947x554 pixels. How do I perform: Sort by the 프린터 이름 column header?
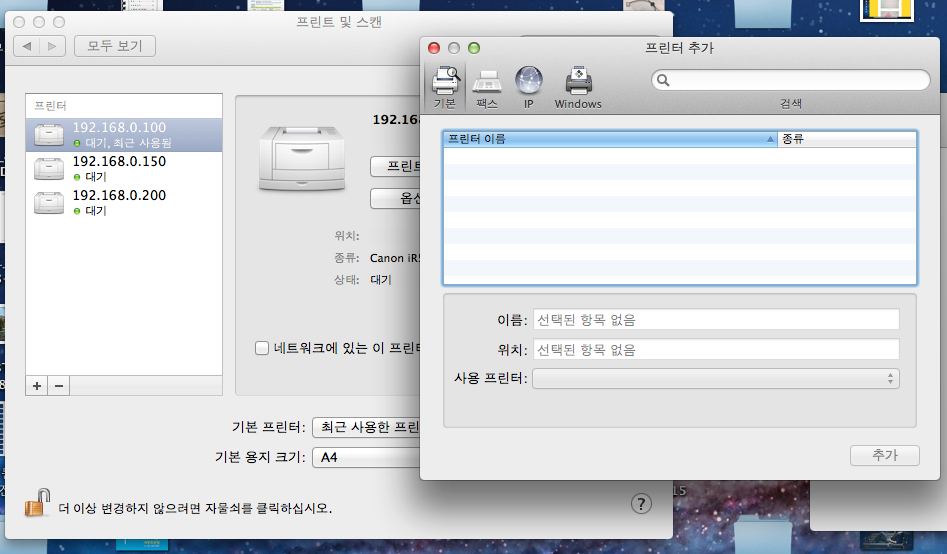[609, 139]
